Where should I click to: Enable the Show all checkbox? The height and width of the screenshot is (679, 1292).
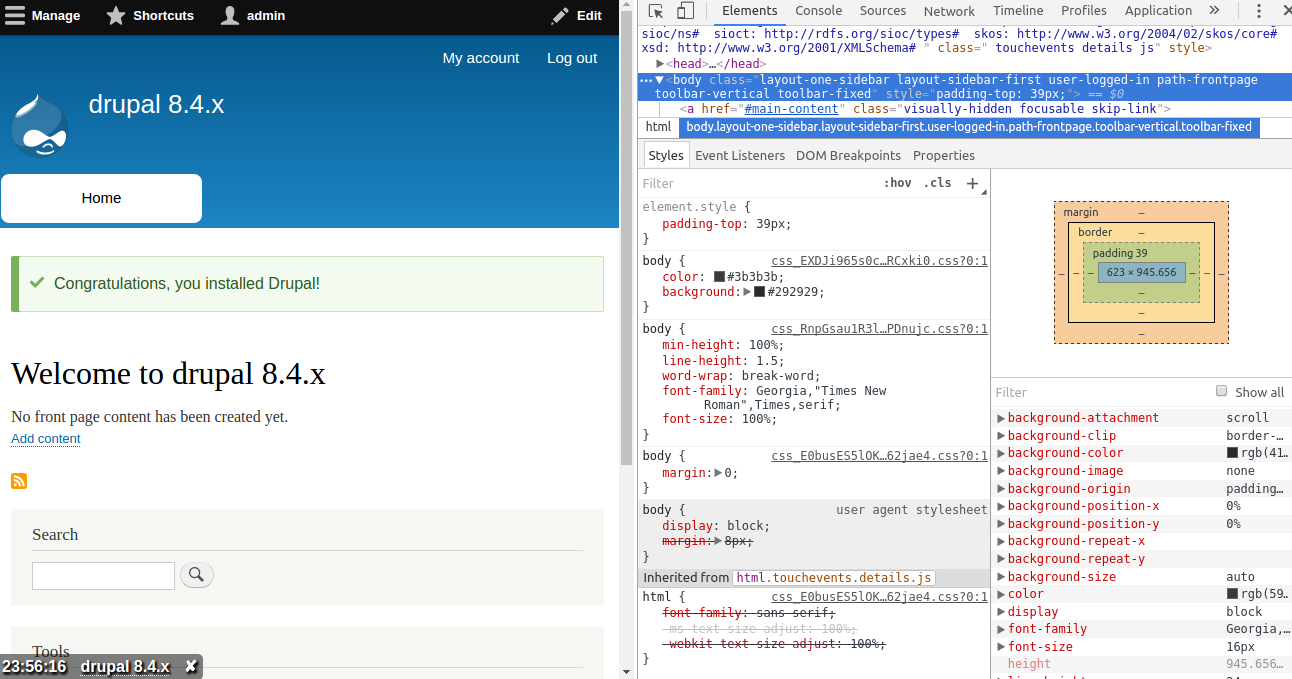(x=1221, y=391)
